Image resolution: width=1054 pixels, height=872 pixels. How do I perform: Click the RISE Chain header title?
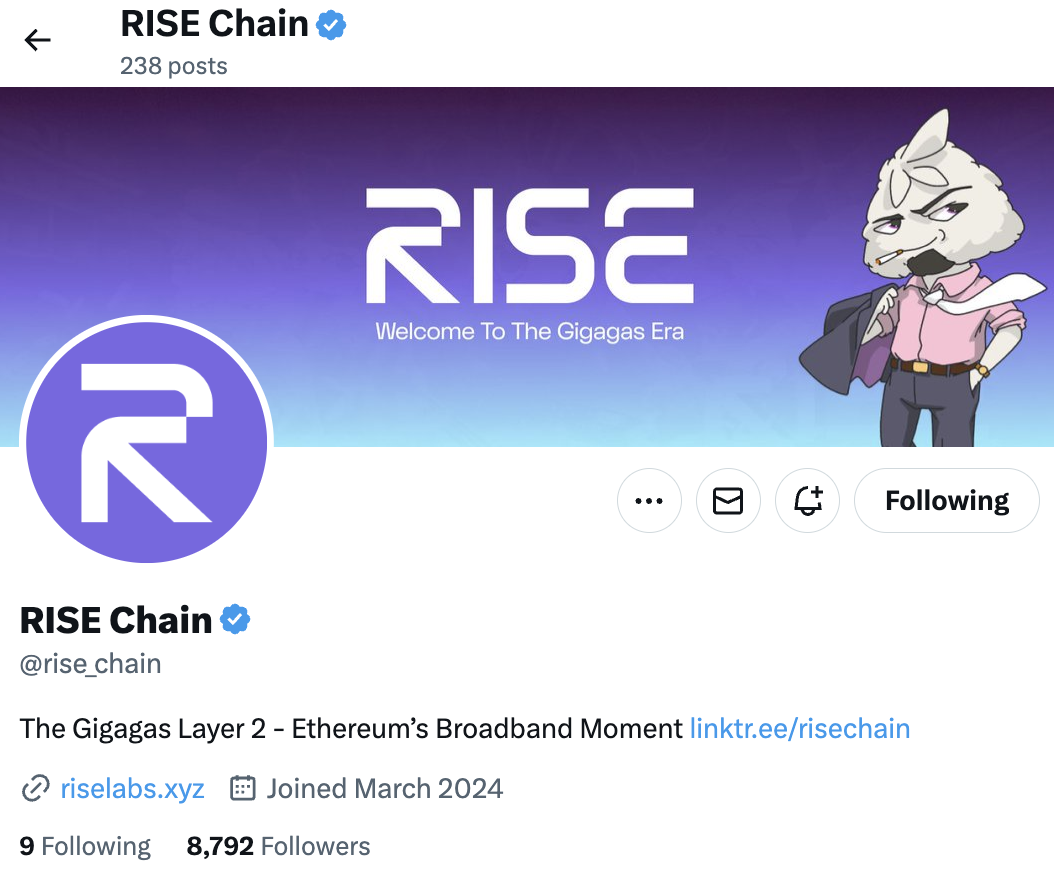pyautogui.click(x=214, y=24)
